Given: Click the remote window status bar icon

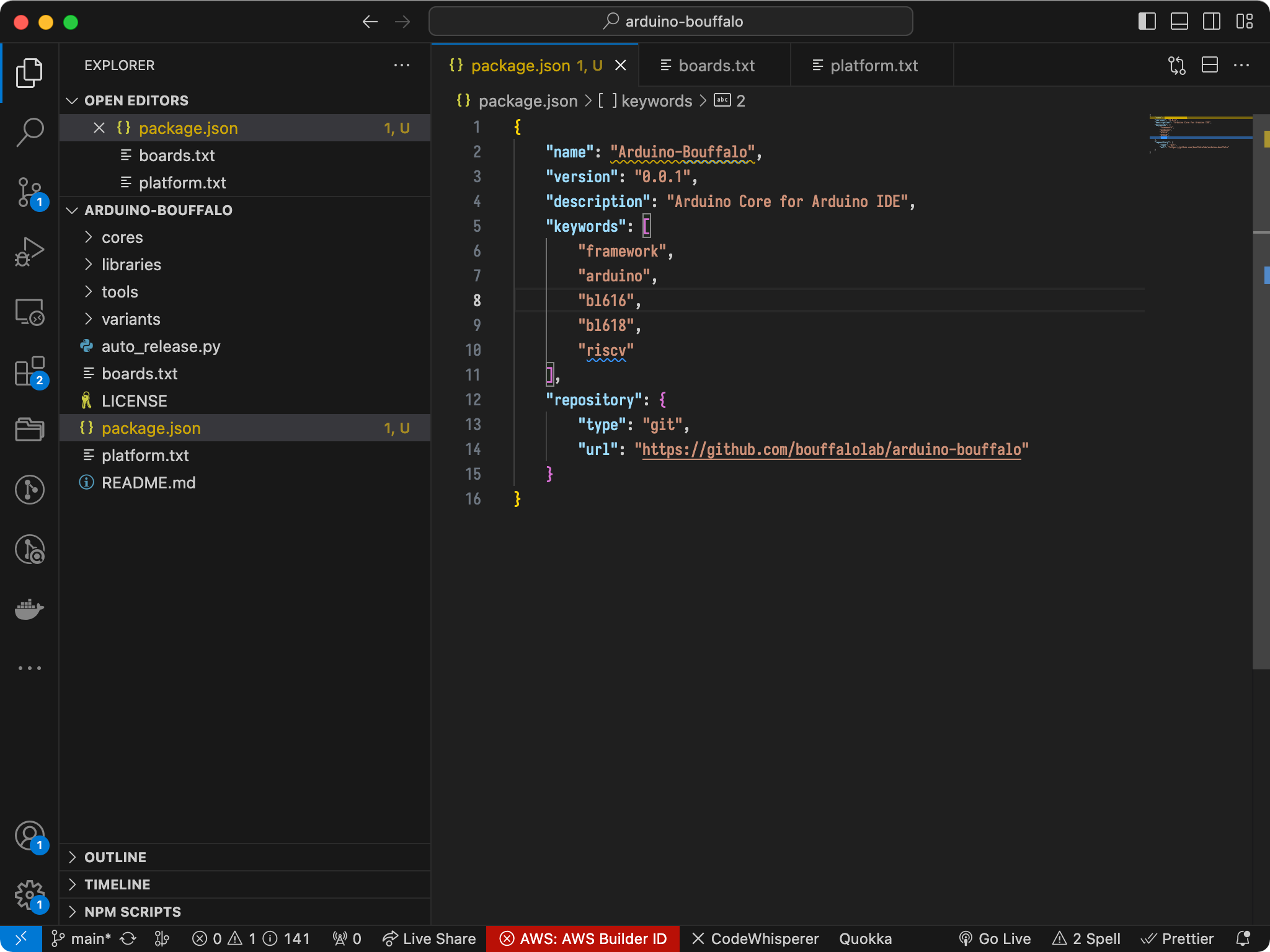Looking at the screenshot, I should point(20,939).
